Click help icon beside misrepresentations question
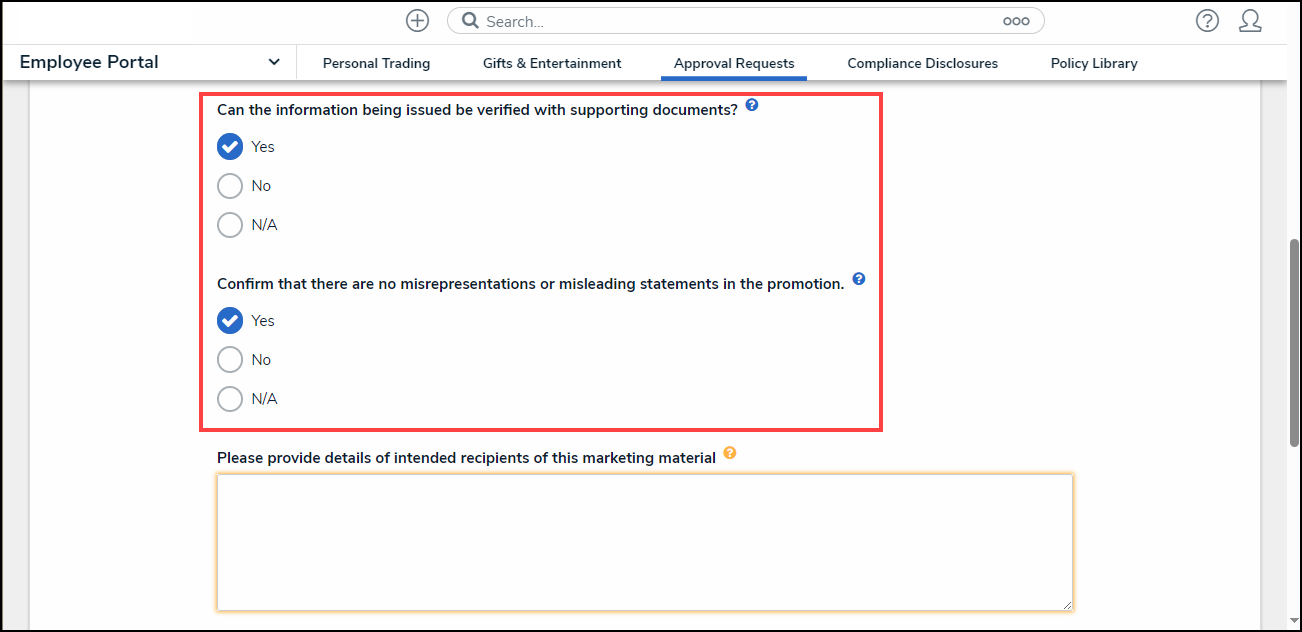 (x=858, y=279)
